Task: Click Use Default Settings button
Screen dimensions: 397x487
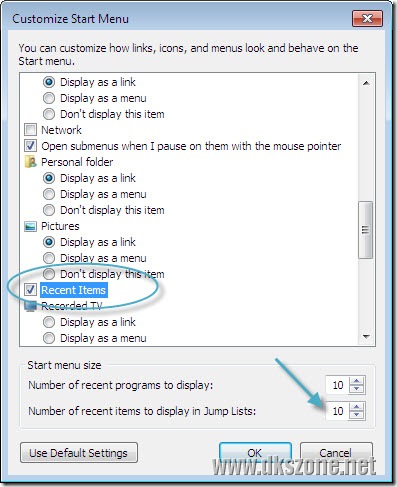Action: pyautogui.click(x=79, y=453)
